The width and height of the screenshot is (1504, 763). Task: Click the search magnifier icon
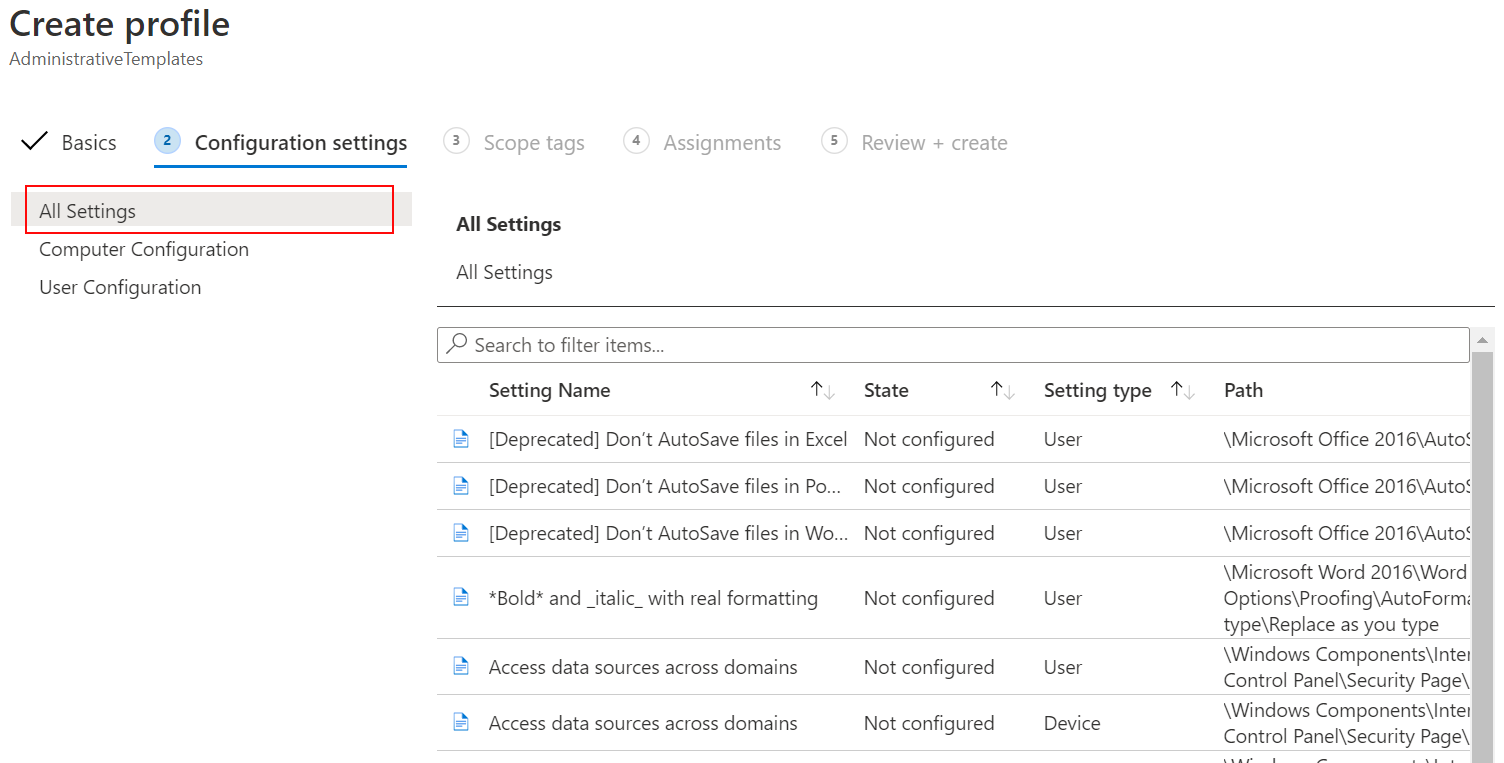pyautogui.click(x=457, y=344)
